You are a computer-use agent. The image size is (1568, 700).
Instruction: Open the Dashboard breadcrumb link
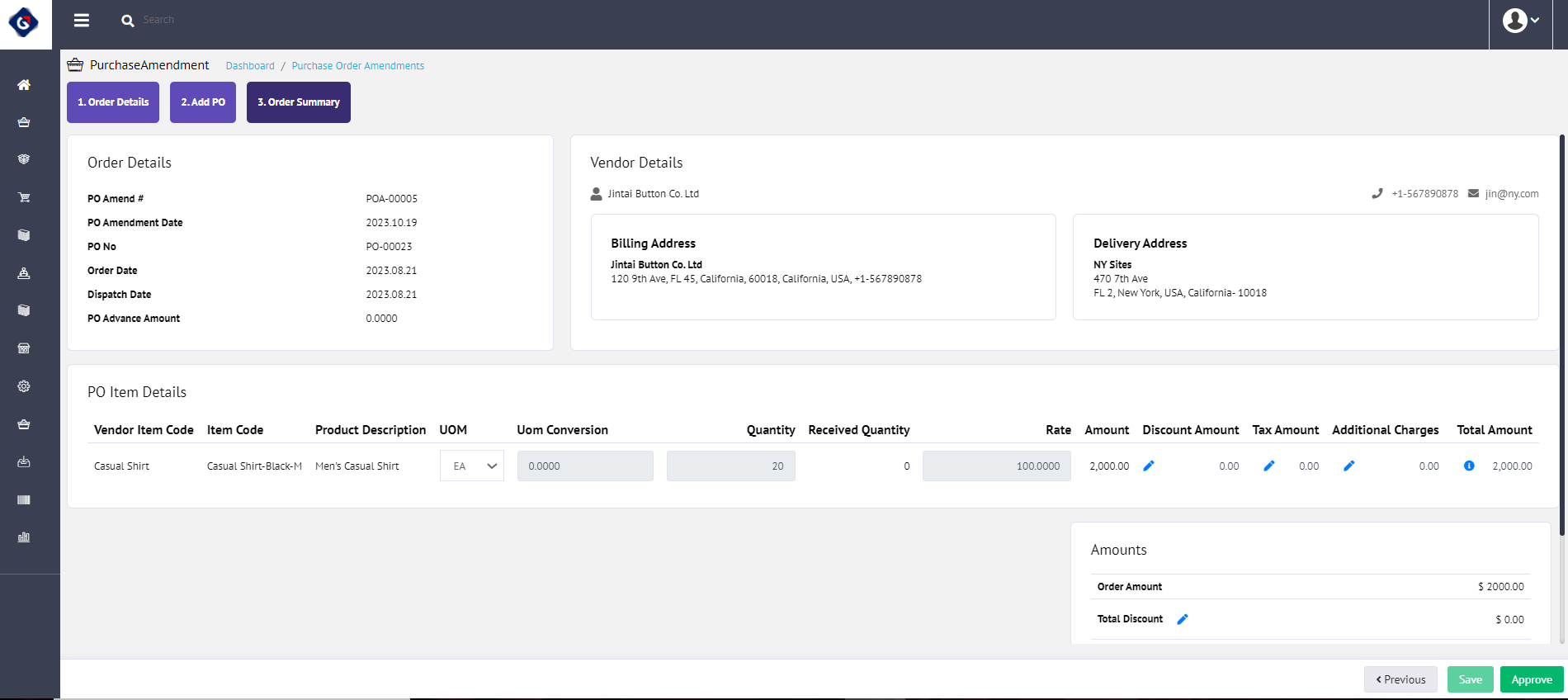pos(250,66)
